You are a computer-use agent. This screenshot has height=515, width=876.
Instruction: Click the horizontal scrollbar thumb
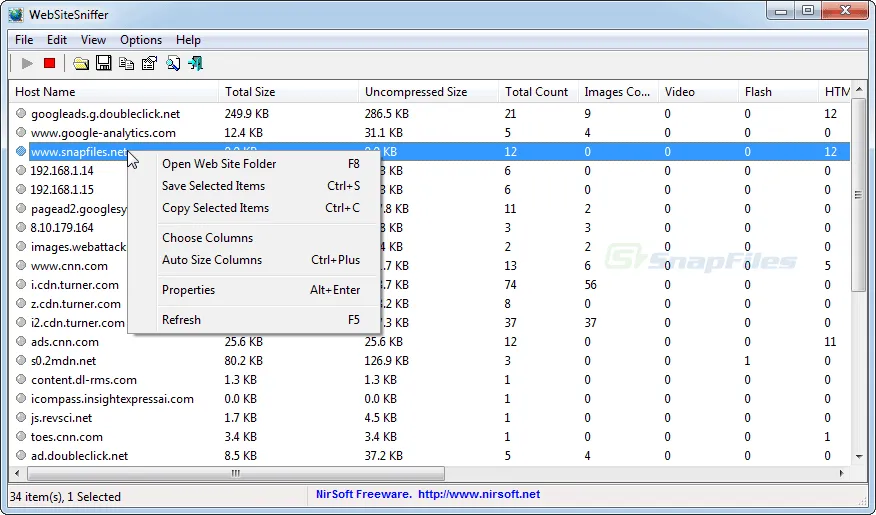236,473
